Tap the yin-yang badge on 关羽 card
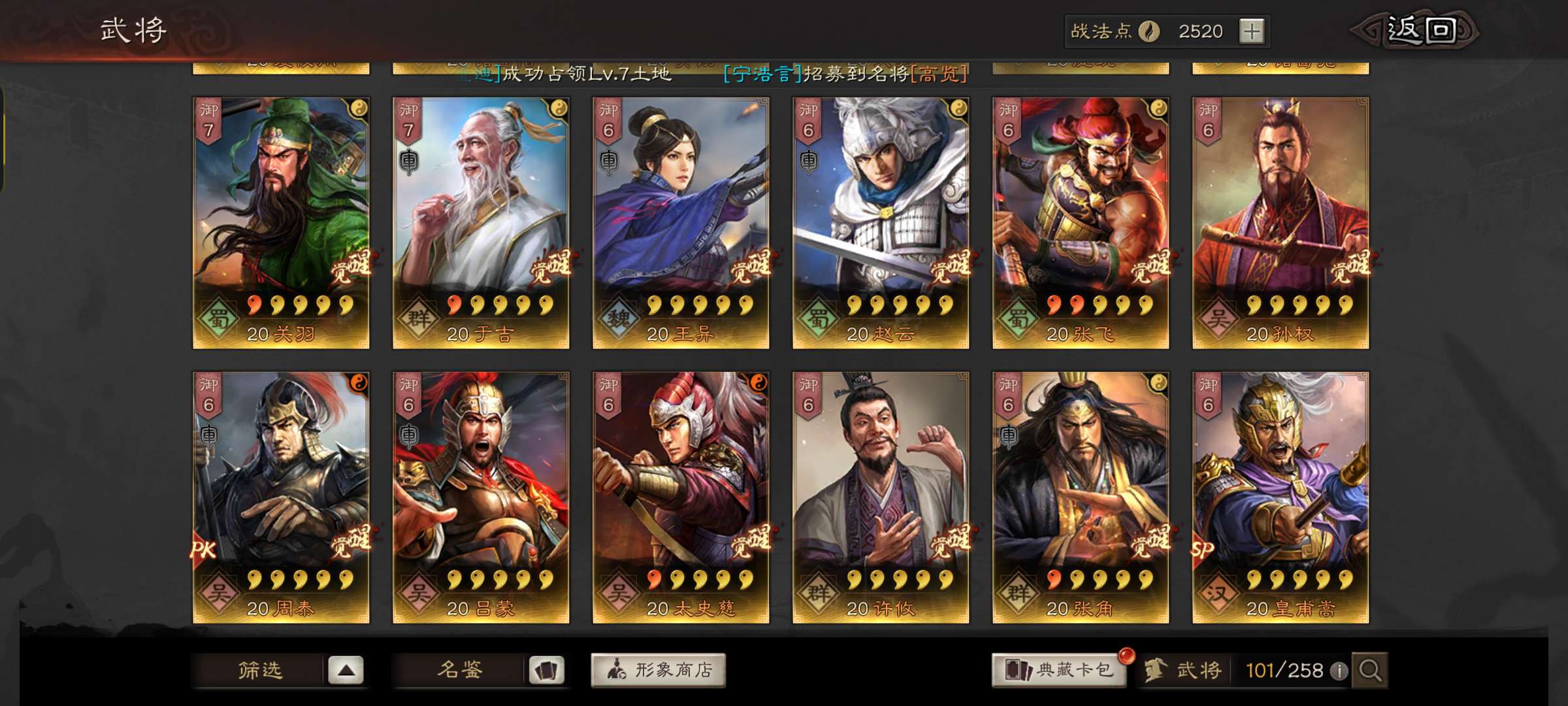The height and width of the screenshot is (706, 1568). (359, 109)
